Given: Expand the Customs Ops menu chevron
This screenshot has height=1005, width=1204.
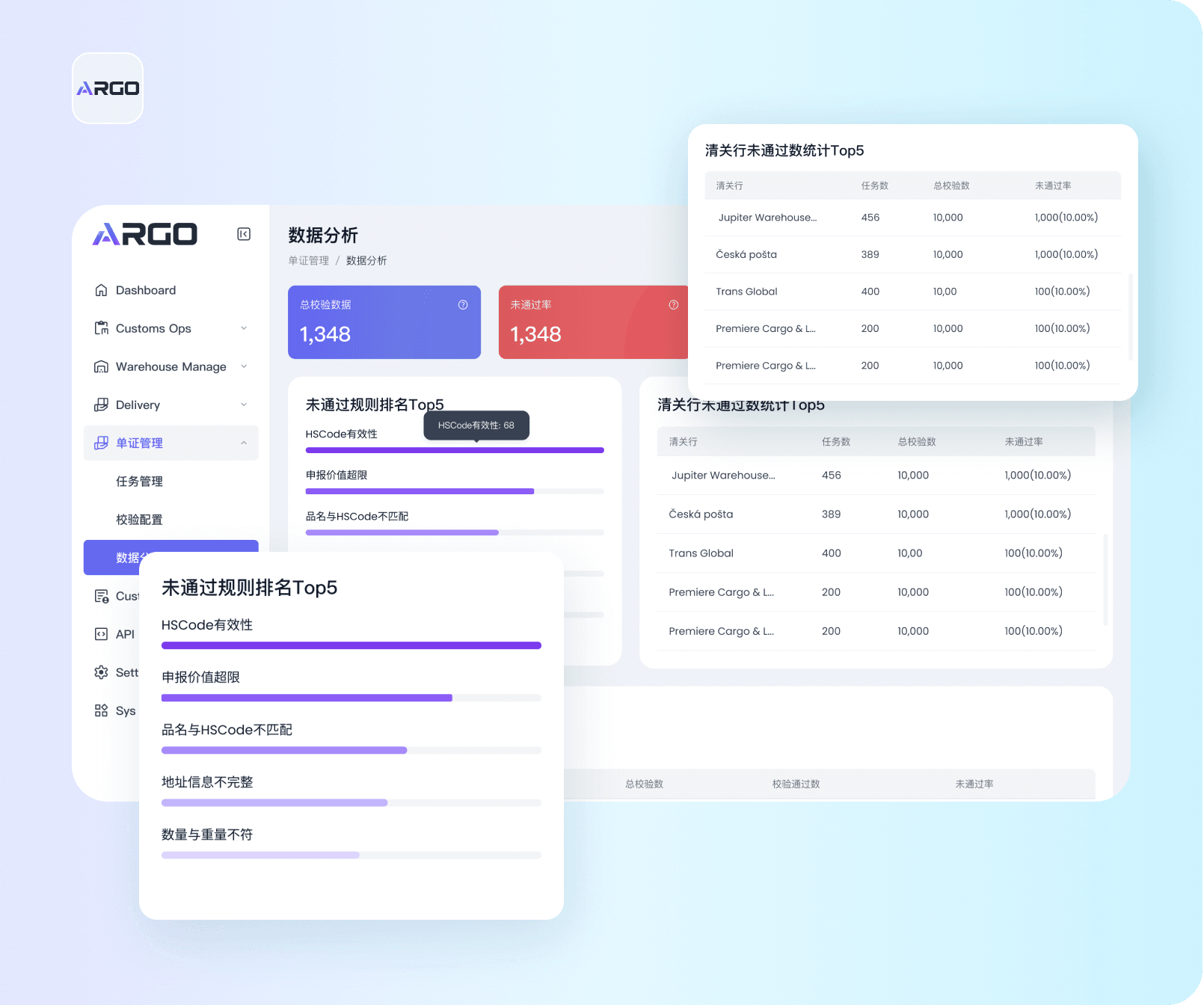Looking at the screenshot, I should pyautogui.click(x=244, y=328).
